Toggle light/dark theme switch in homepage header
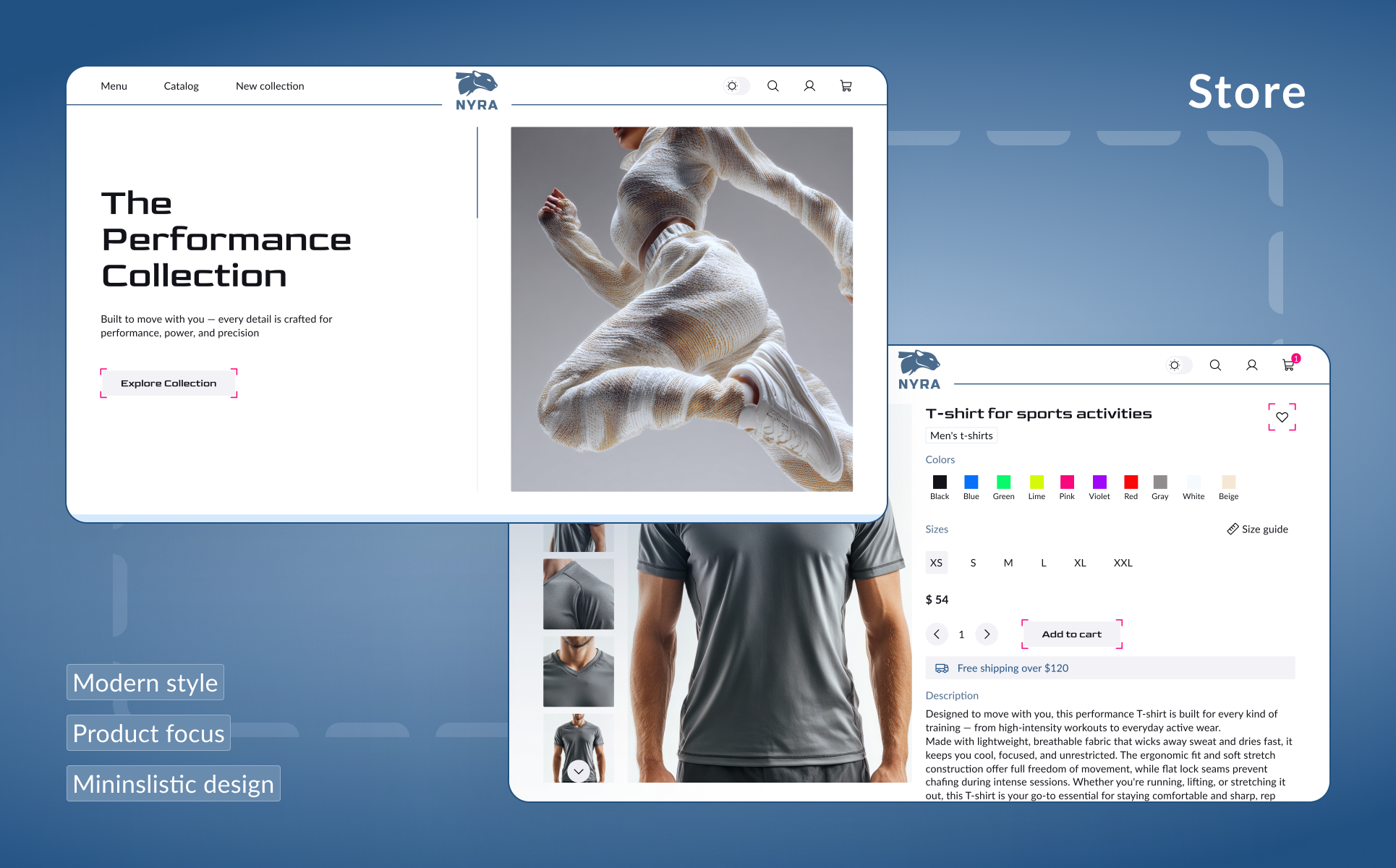This screenshot has height=868, width=1396. click(x=736, y=86)
